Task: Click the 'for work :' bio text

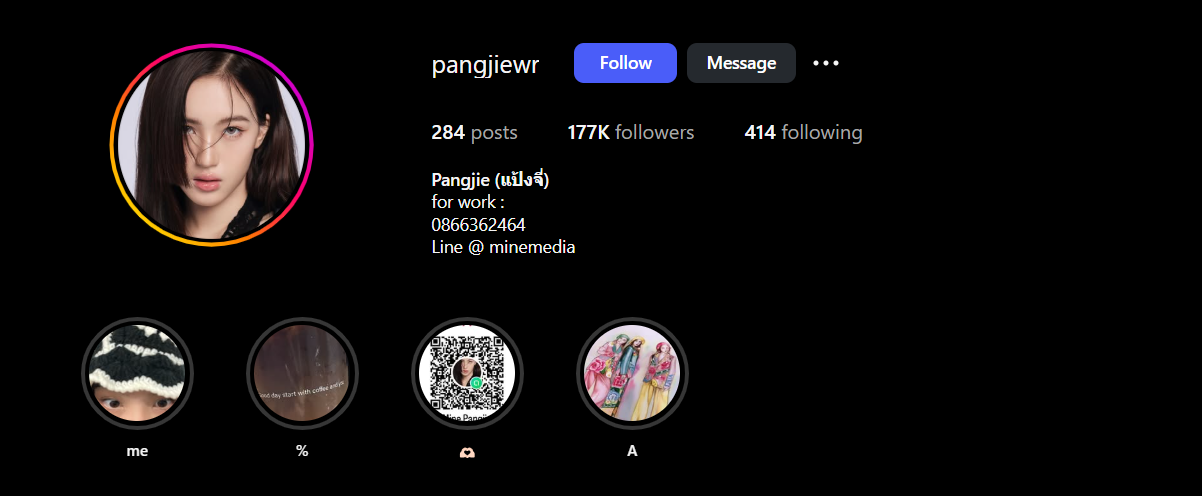Action: (467, 202)
